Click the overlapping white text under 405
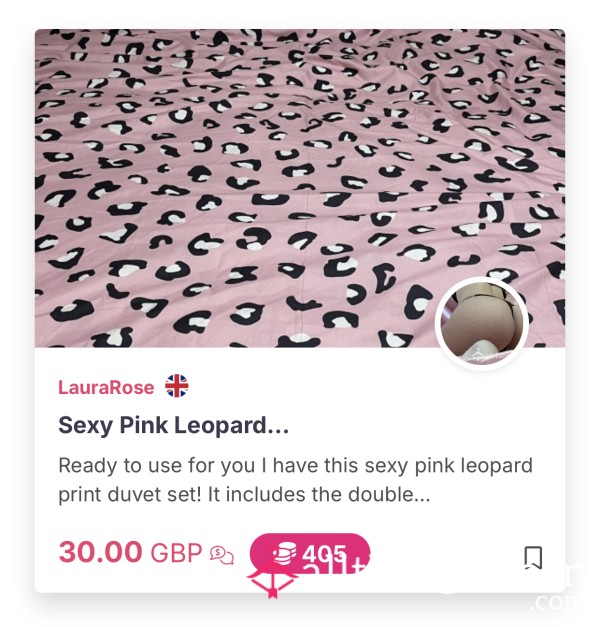 pyautogui.click(x=334, y=567)
